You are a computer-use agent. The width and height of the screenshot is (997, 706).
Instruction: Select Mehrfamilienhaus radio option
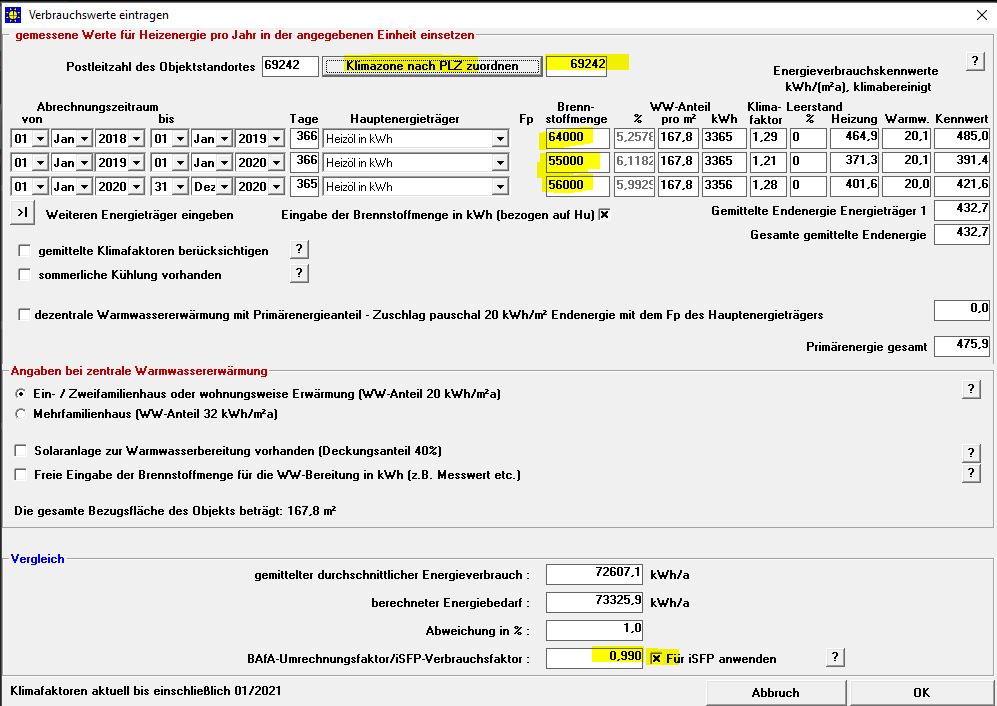[x=20, y=414]
